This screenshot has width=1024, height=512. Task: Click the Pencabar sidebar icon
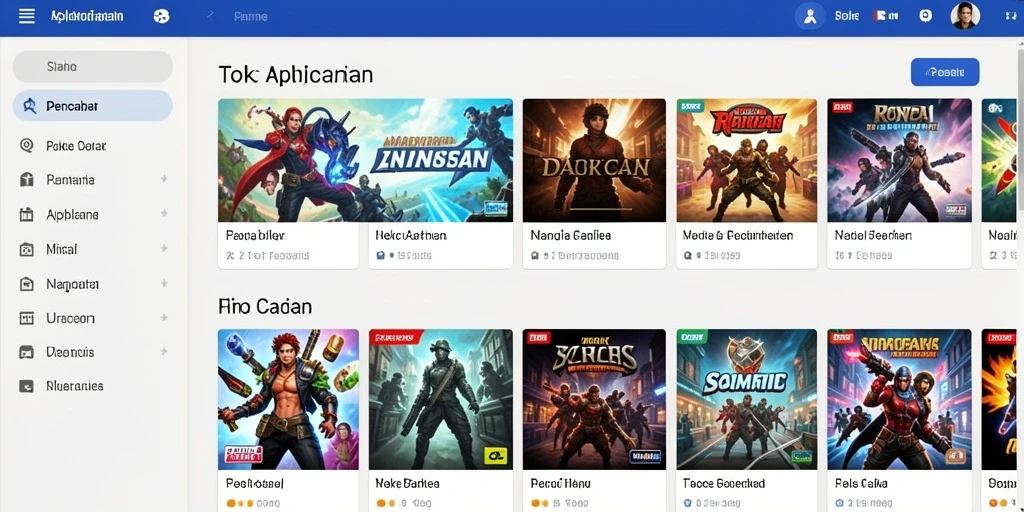(29, 106)
